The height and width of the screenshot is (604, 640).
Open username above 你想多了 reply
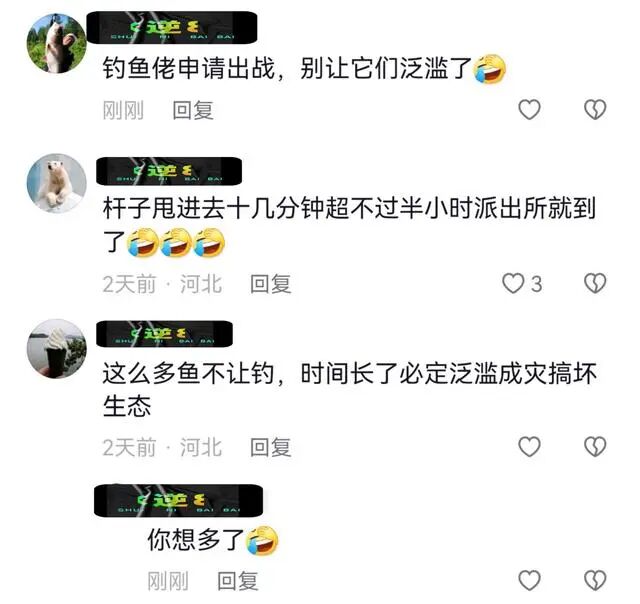point(178,501)
